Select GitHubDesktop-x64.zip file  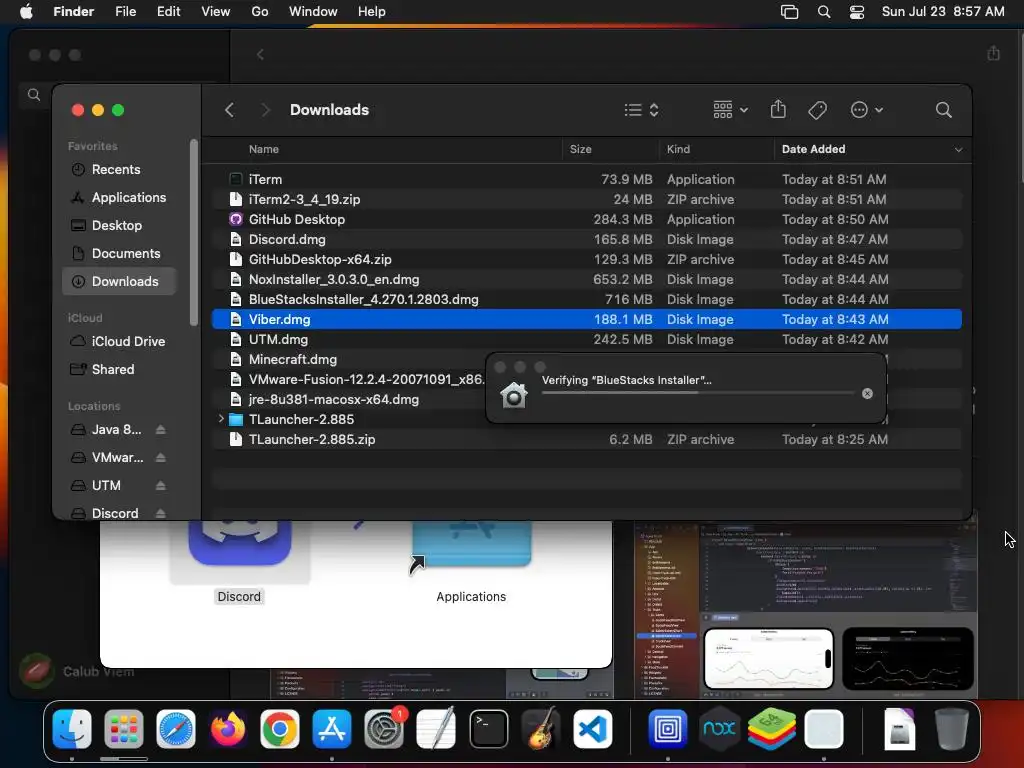[x=586, y=259]
